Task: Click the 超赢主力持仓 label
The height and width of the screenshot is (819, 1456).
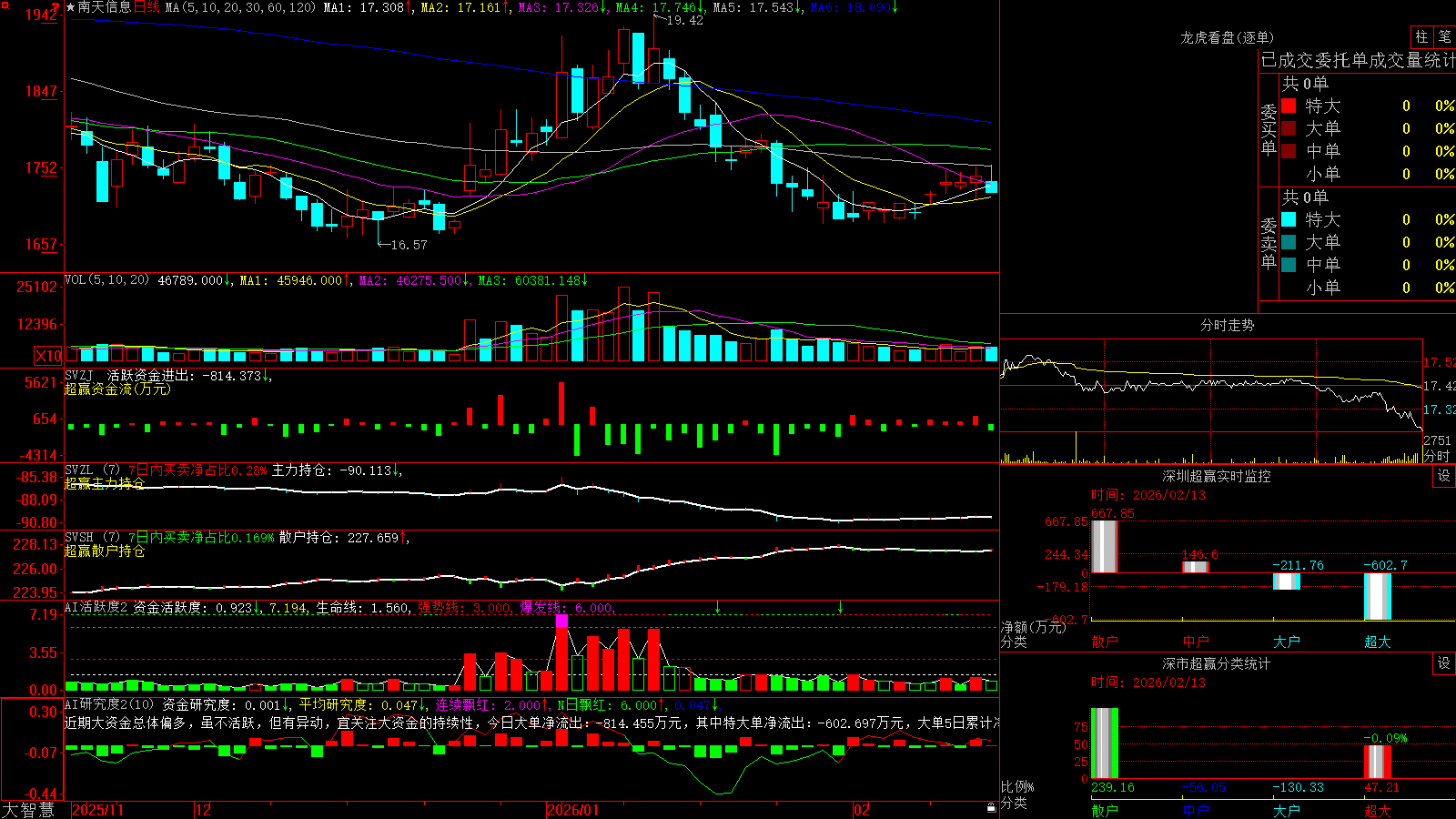Action: click(x=105, y=483)
